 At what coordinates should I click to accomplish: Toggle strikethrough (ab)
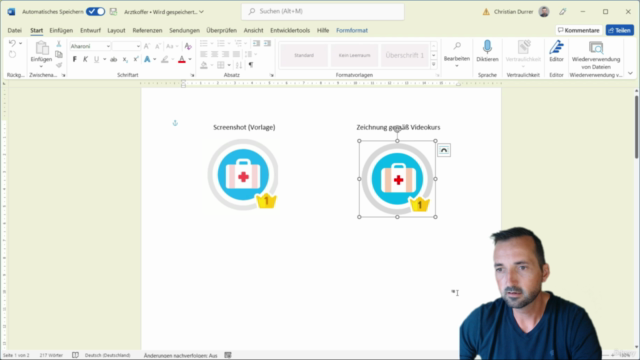pos(113,60)
